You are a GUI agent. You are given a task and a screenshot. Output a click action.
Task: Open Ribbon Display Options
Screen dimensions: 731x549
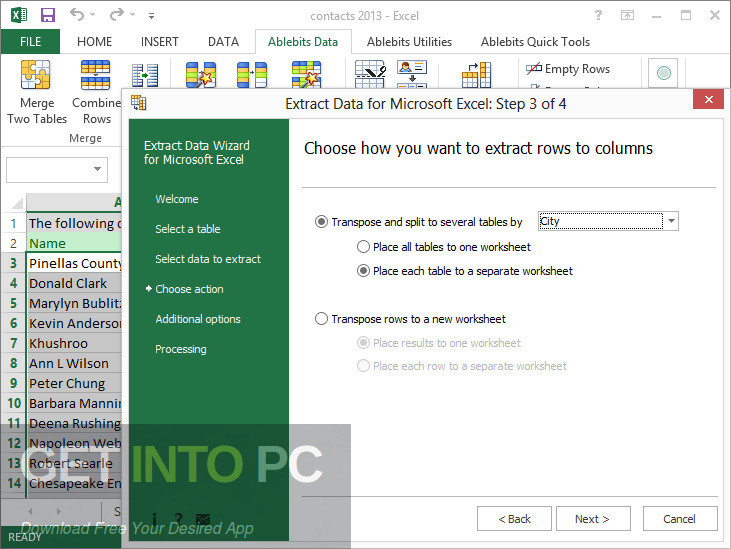coord(628,15)
